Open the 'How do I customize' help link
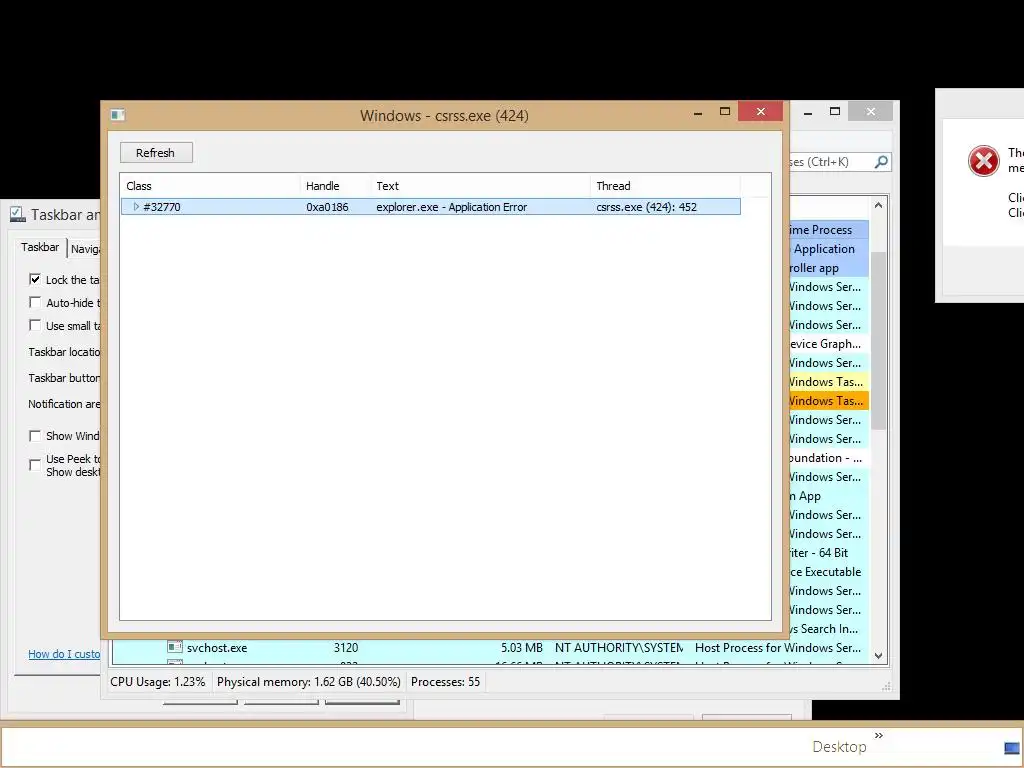The height and width of the screenshot is (768, 1024). pos(64,654)
